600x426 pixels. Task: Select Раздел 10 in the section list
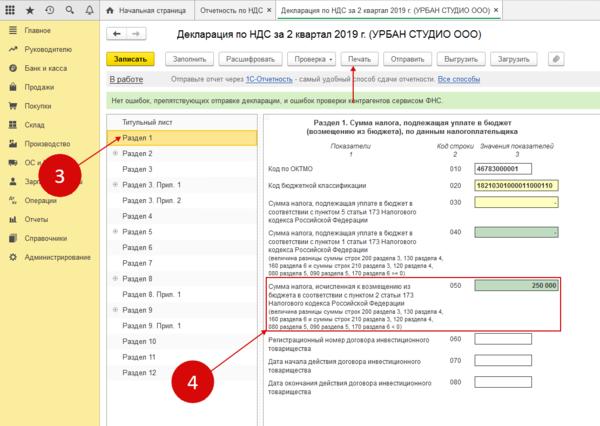(182, 341)
